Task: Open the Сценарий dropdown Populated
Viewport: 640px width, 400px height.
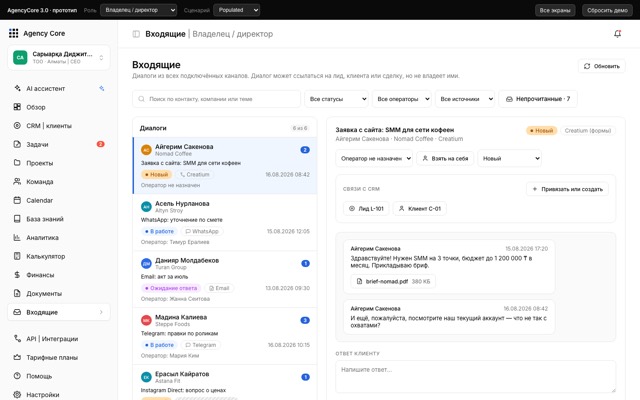Action: (236, 10)
